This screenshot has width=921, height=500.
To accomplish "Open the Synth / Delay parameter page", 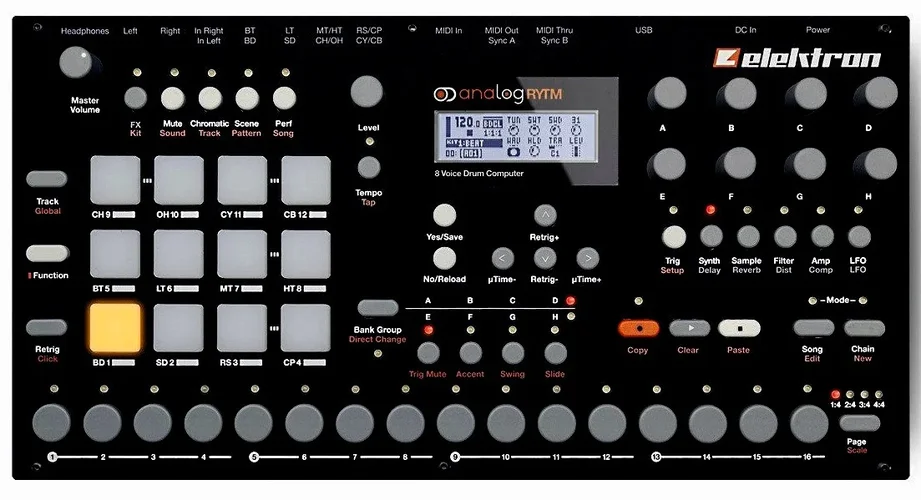I will click(711, 237).
